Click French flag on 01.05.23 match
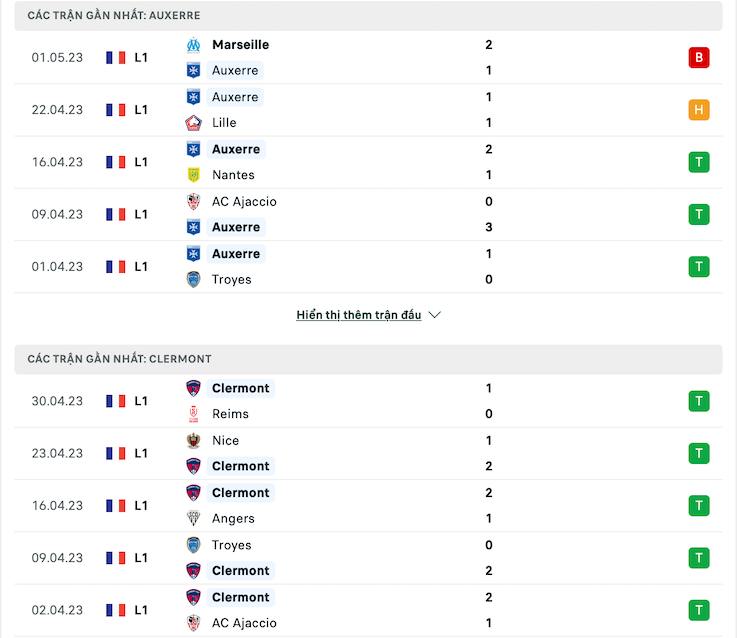 pos(116,58)
